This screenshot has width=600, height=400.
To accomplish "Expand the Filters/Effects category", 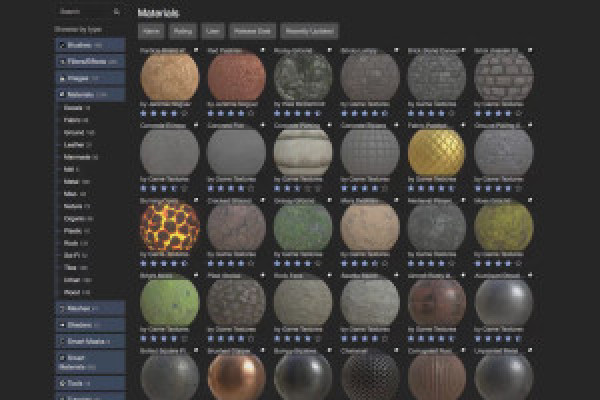I will pyautogui.click(x=91, y=61).
